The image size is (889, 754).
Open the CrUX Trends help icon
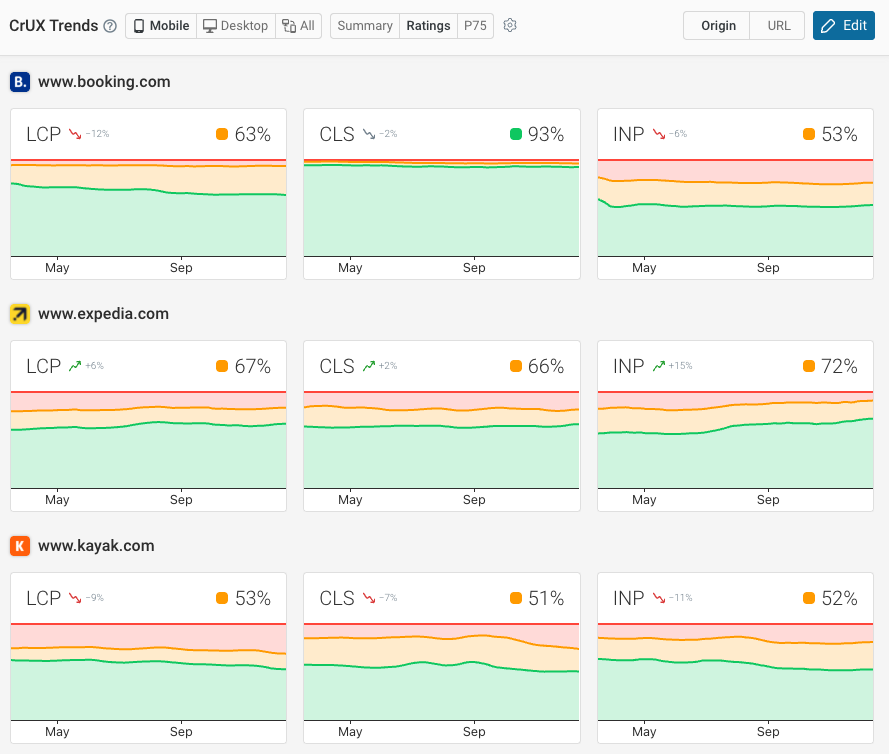pos(108,25)
